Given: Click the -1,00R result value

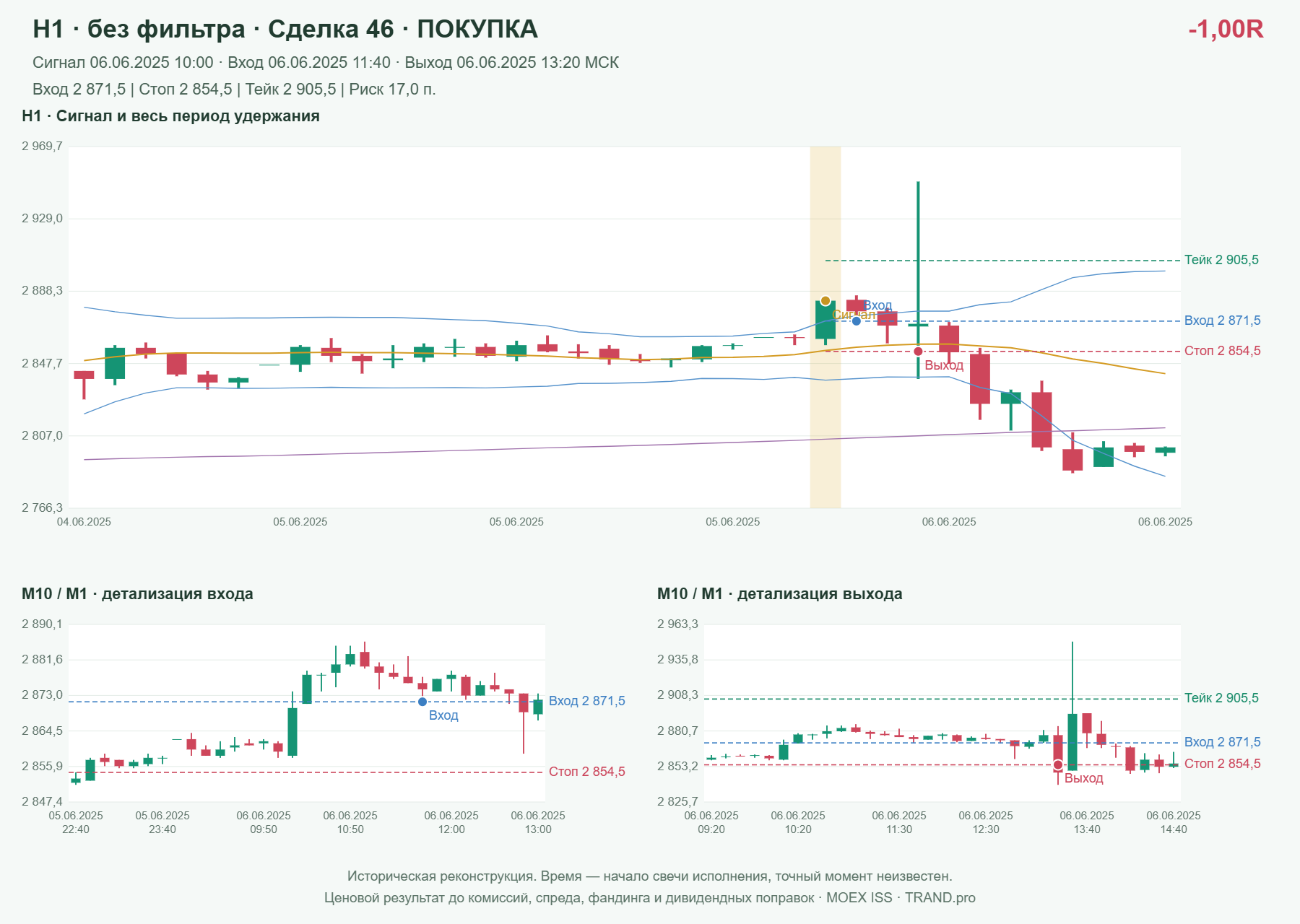Looking at the screenshot, I should 1226,29.
